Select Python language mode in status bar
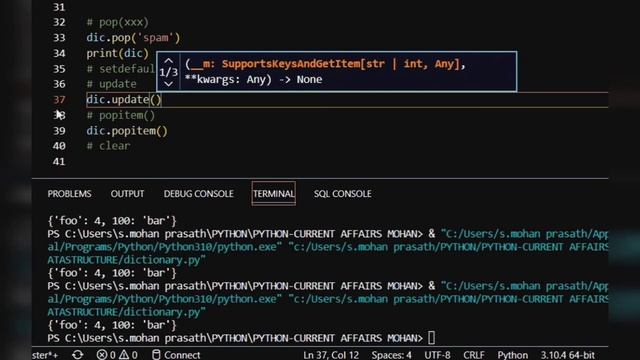Image resolution: width=640 pixels, height=360 pixels. (x=512, y=355)
